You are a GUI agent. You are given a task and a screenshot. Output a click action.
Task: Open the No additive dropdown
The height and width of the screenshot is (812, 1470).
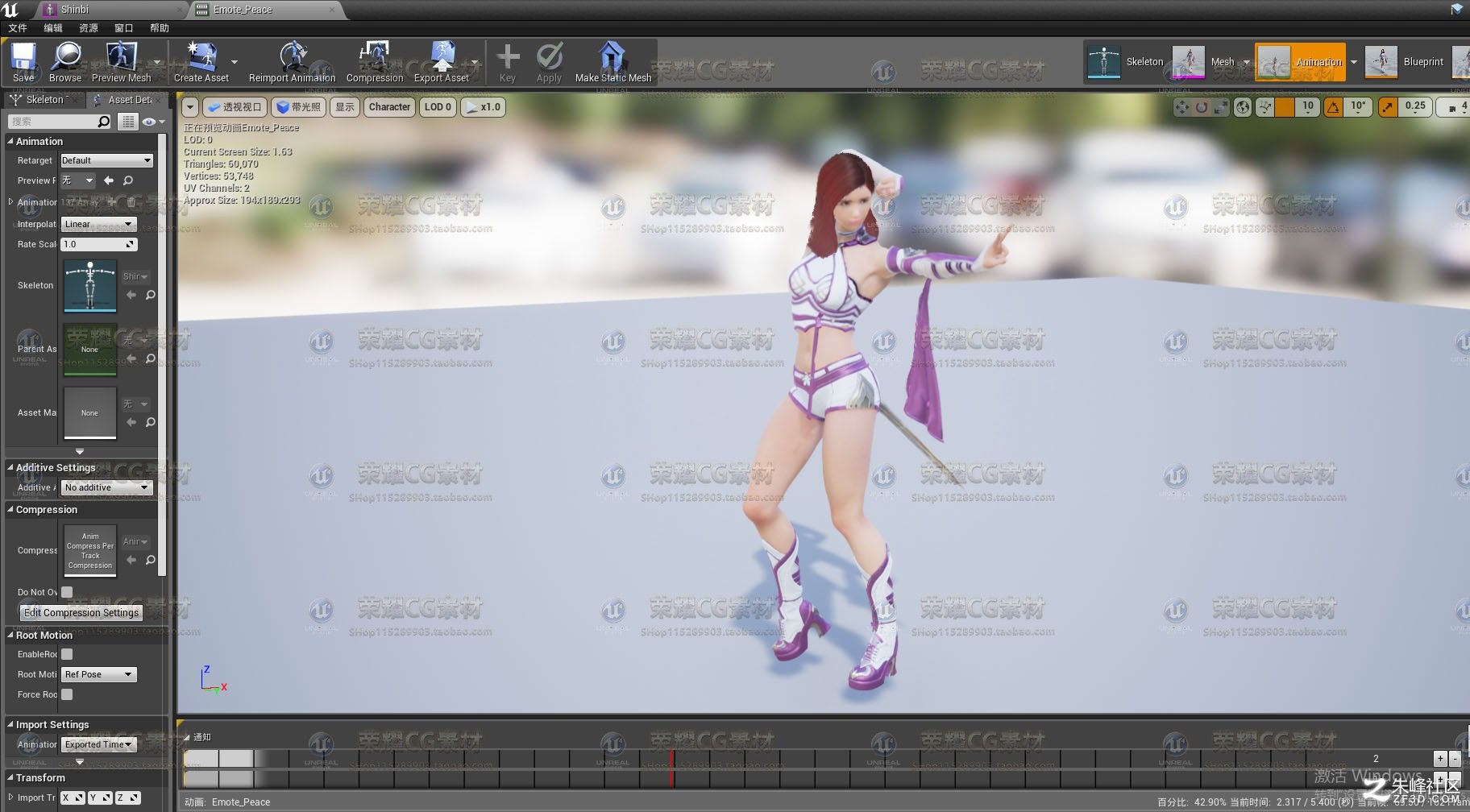(x=106, y=487)
